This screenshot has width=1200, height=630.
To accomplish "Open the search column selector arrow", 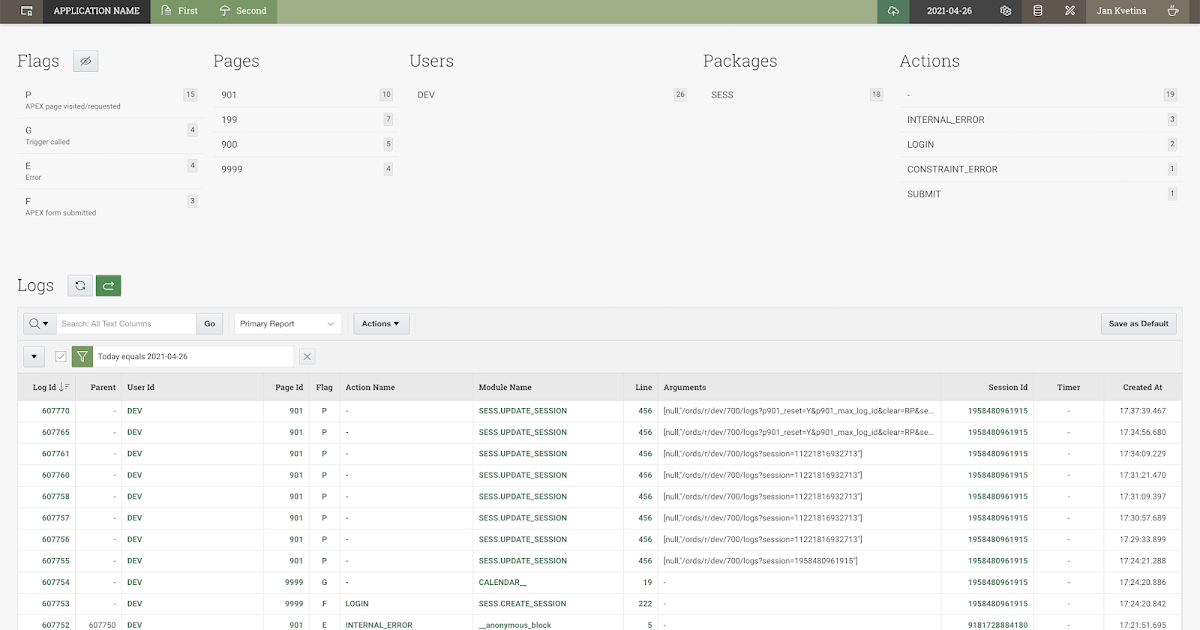I will pos(38,323).
